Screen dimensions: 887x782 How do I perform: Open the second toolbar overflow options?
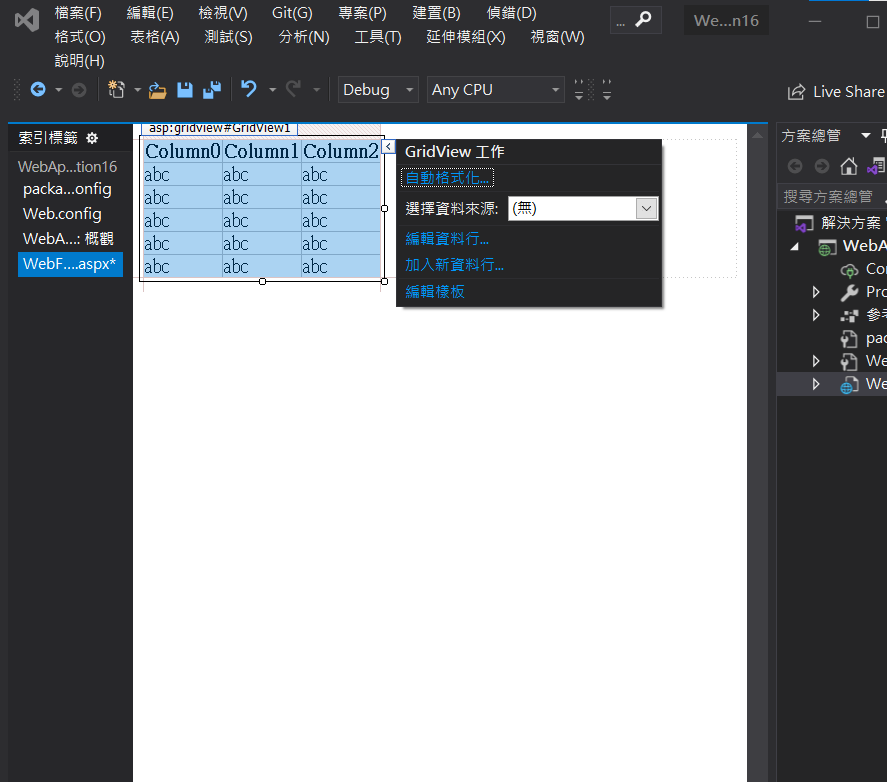pyautogui.click(x=606, y=89)
